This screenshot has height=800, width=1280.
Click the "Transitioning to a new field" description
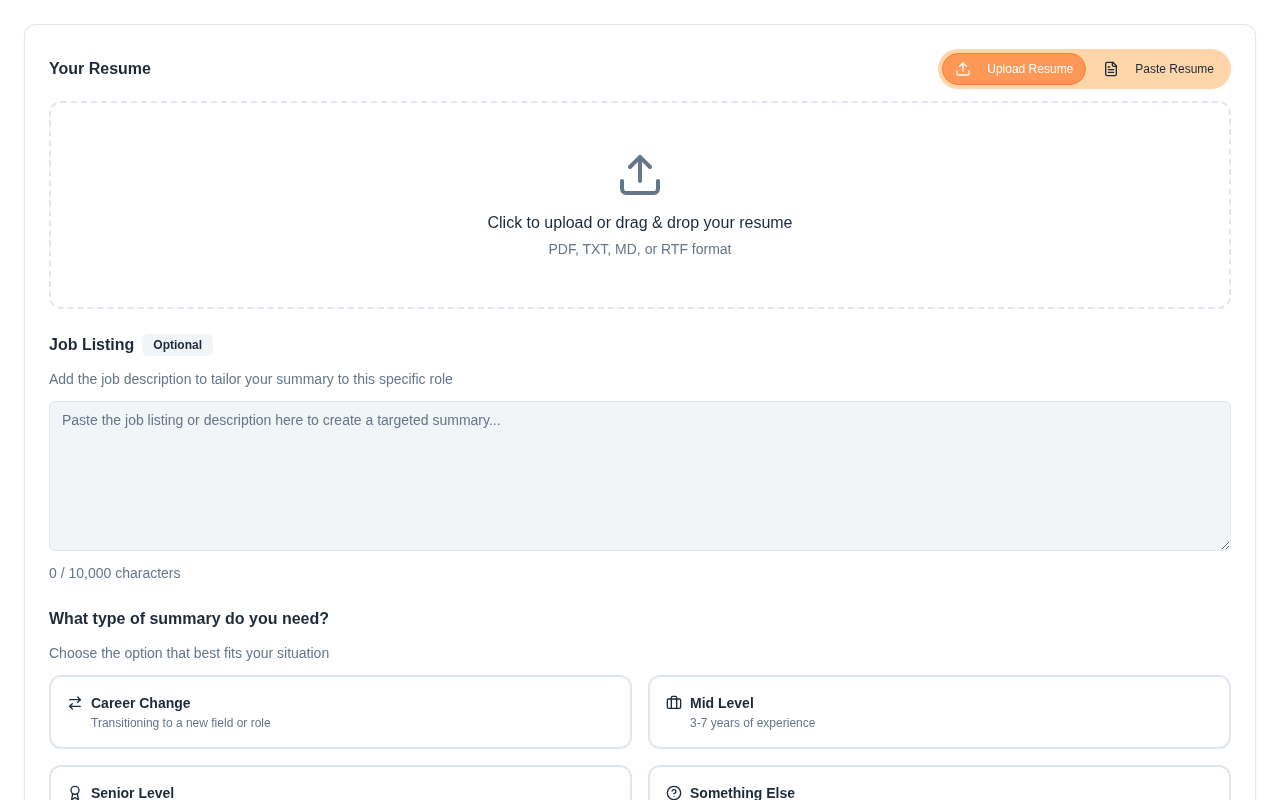pos(181,723)
